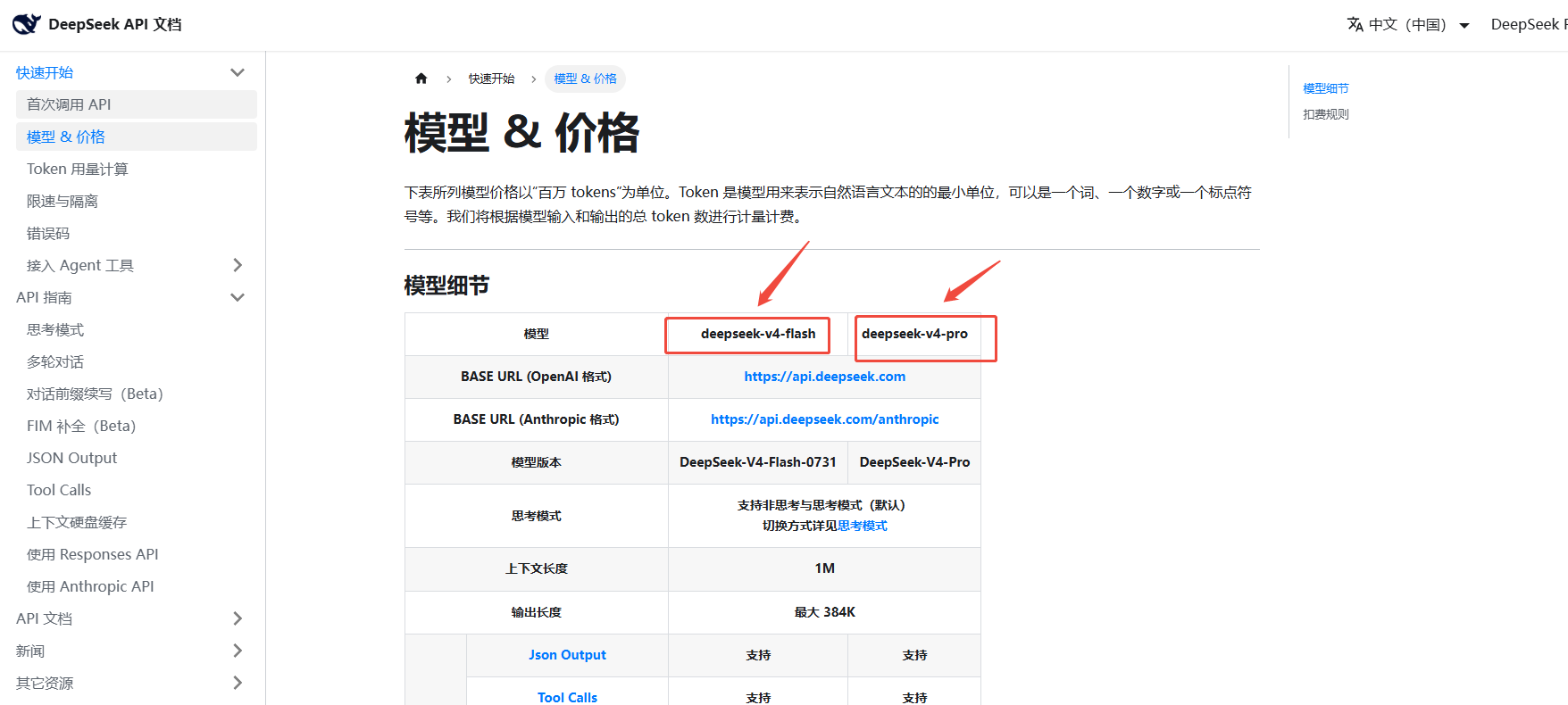This screenshot has height=705, width=1568.
Task: Click the deepseek-v4-pro model cell
Action: click(x=914, y=334)
